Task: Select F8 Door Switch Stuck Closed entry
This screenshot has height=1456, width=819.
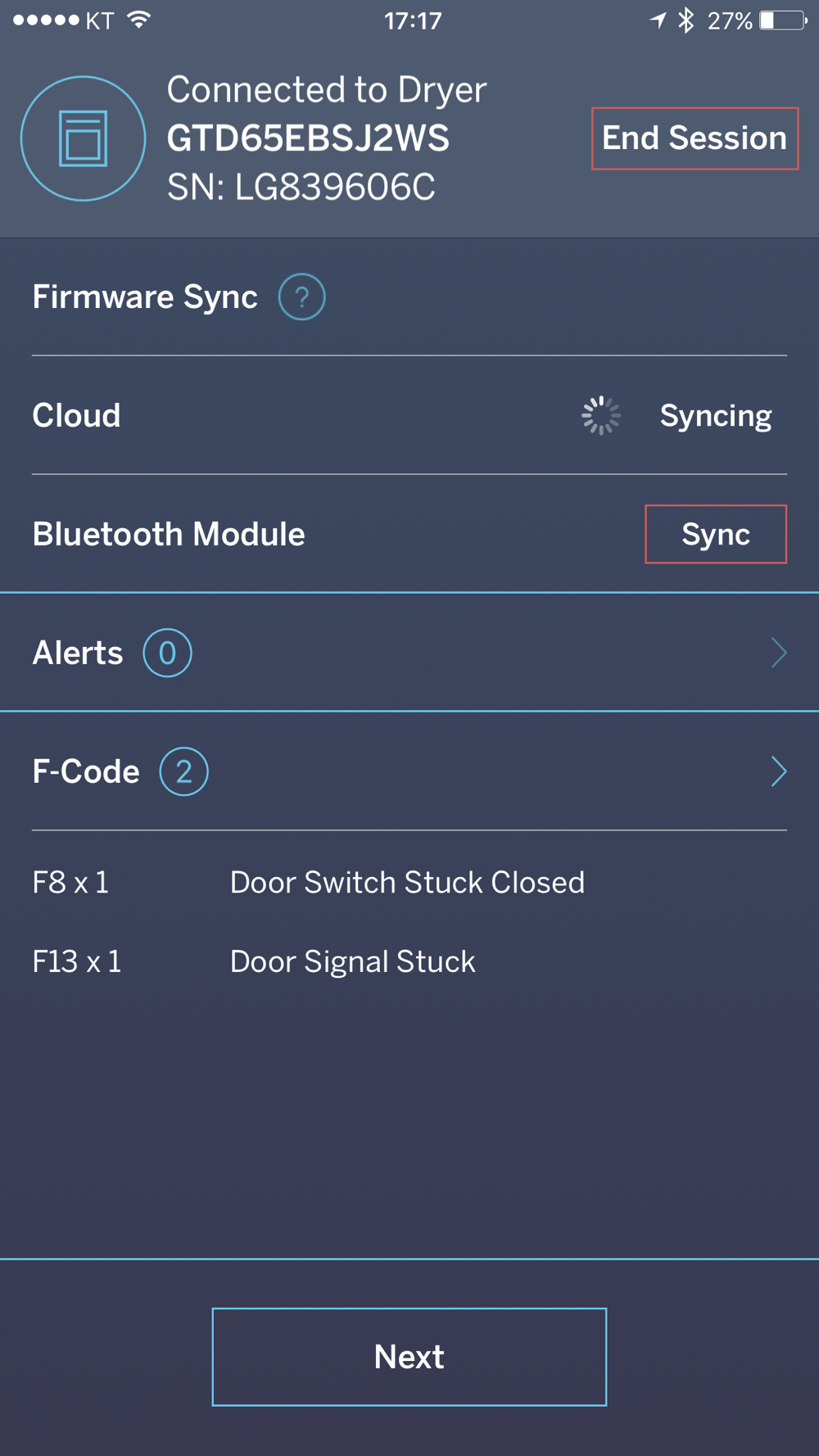Action: [x=309, y=883]
